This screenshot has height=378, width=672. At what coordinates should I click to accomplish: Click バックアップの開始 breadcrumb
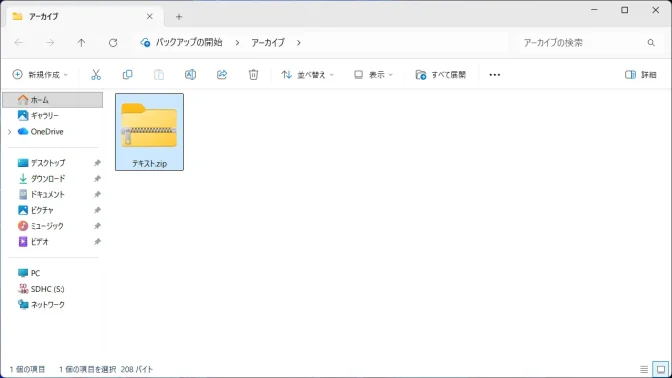(x=189, y=42)
